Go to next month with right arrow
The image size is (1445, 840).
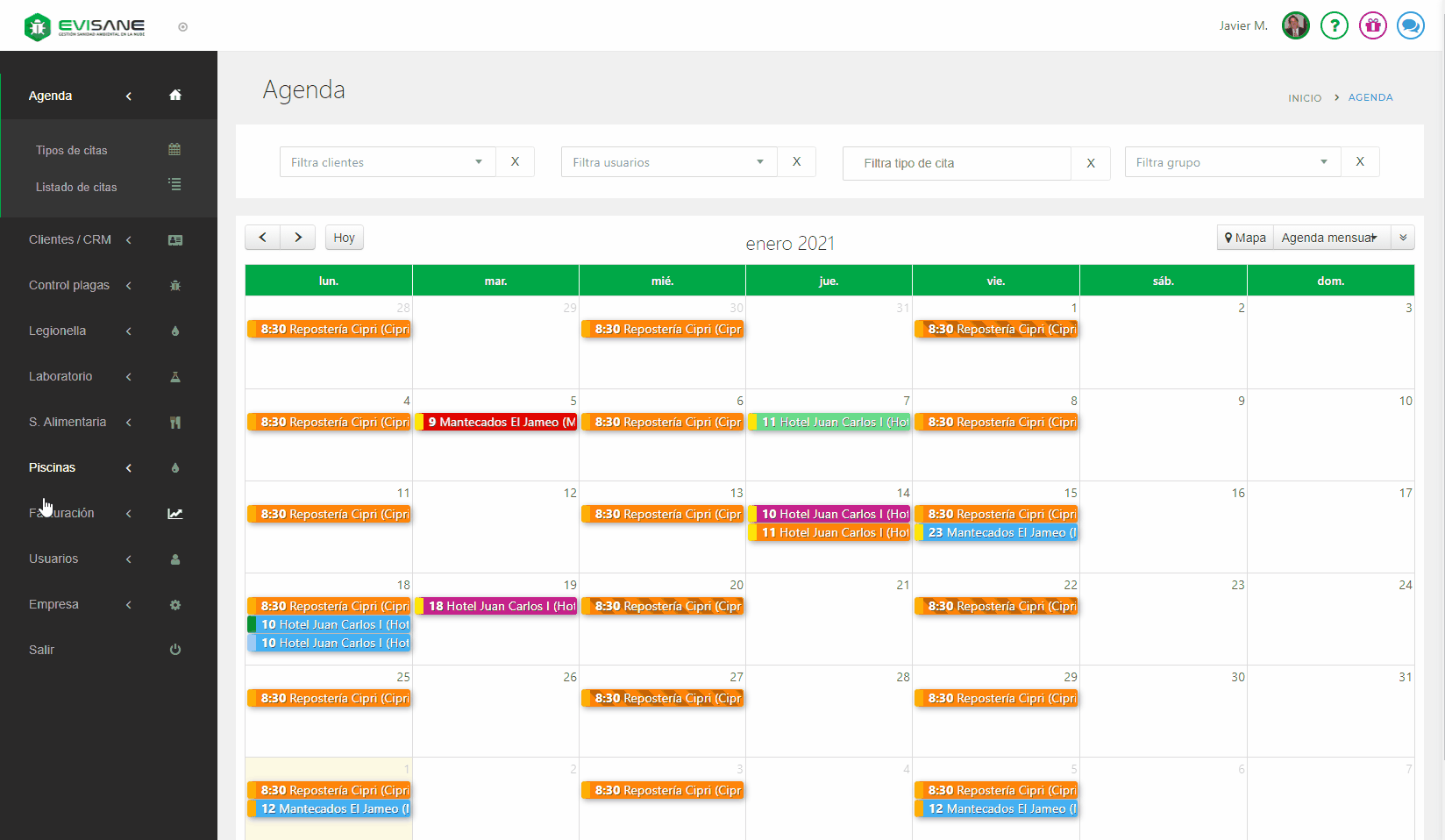[x=298, y=238]
